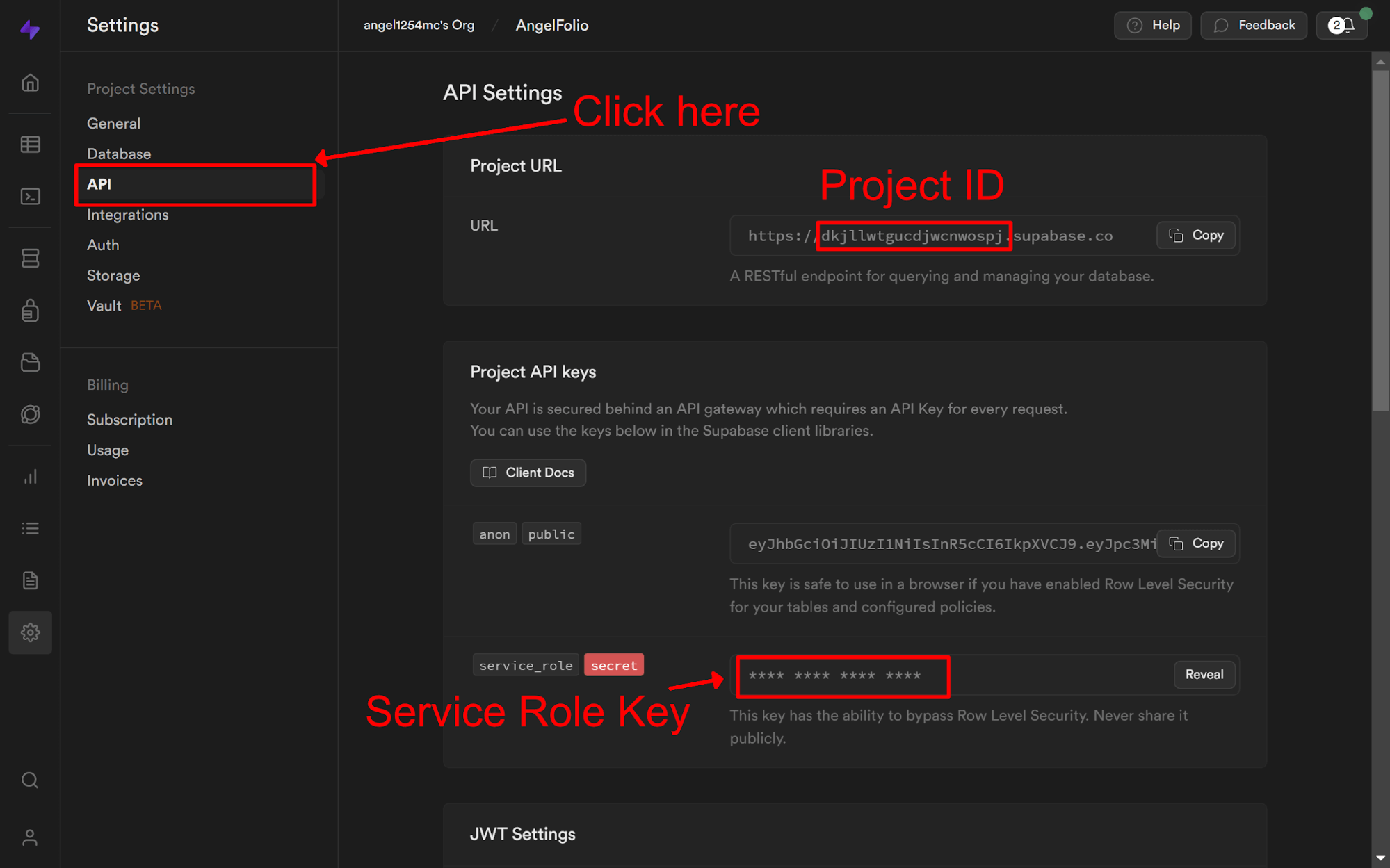Open the Table Editor from the sidebar
1390x868 pixels.
30,144
